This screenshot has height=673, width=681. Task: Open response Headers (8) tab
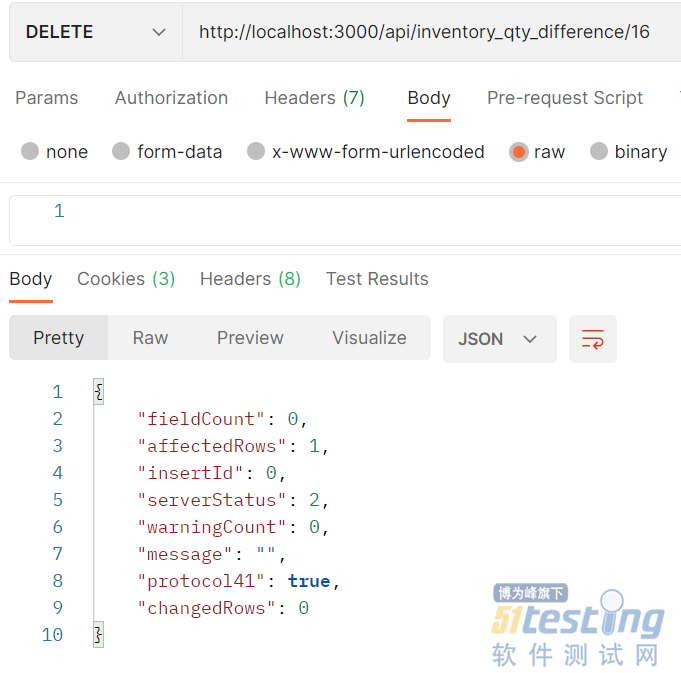[x=250, y=279]
